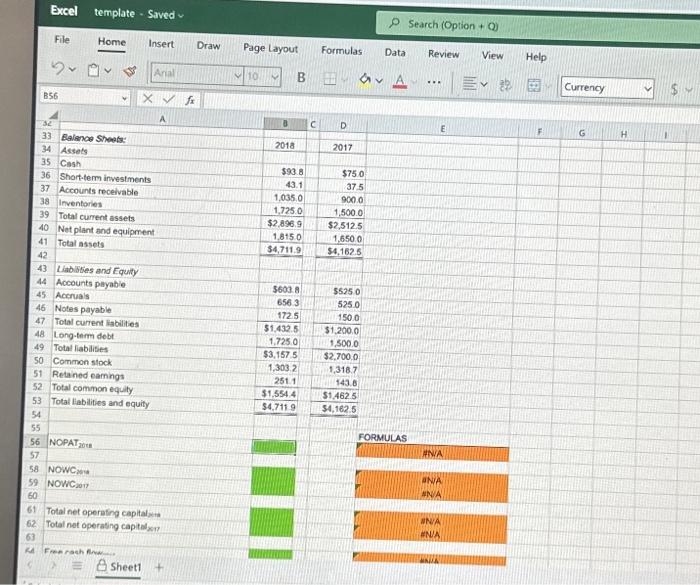
Task: Click the green NOPAT 2018 answer cell
Action: tap(273, 447)
